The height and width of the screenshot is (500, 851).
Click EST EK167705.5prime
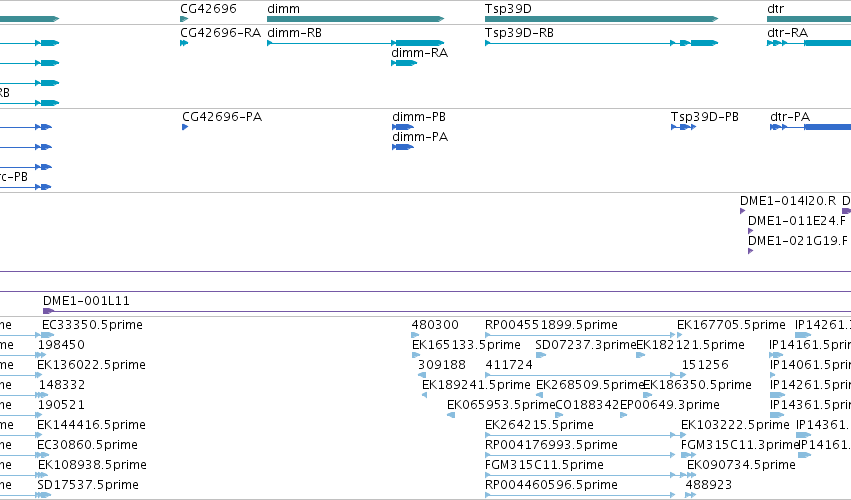(731, 325)
